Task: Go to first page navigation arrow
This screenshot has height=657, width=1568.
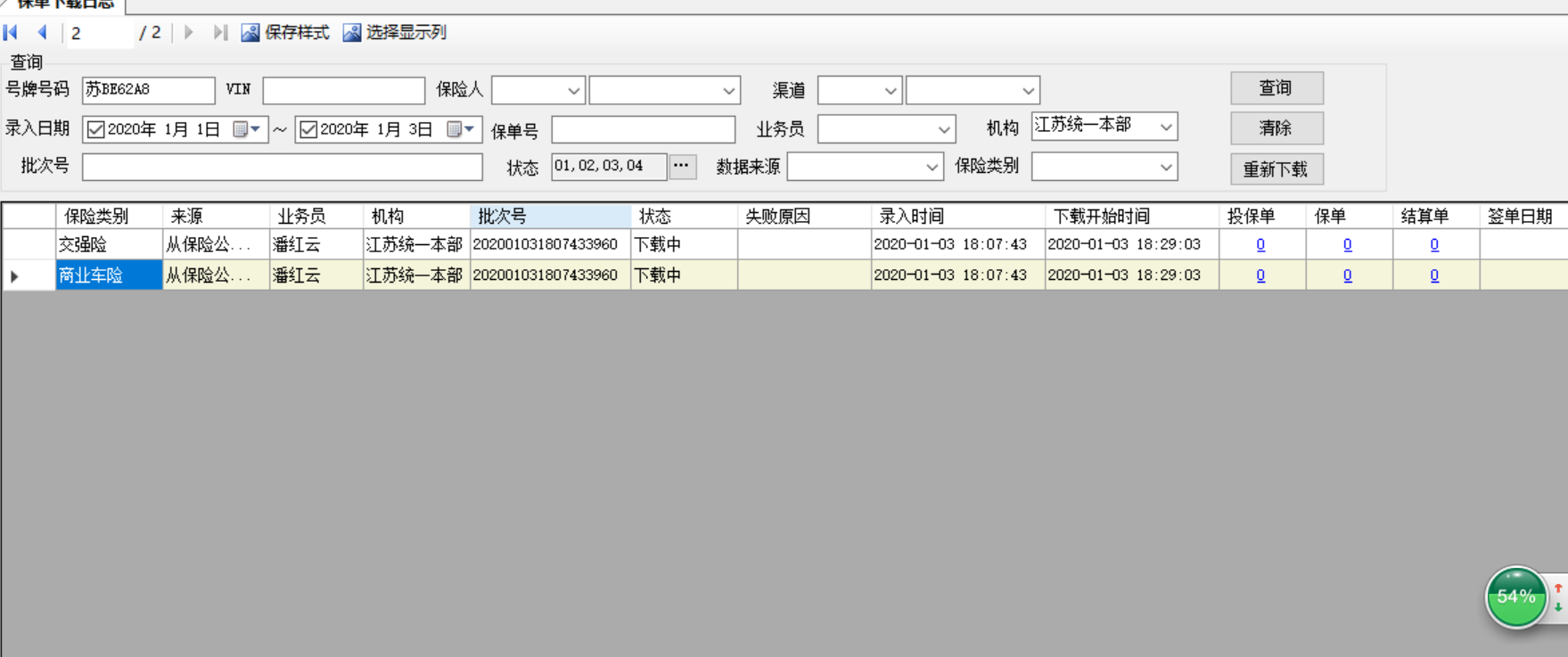Action: pos(11,33)
